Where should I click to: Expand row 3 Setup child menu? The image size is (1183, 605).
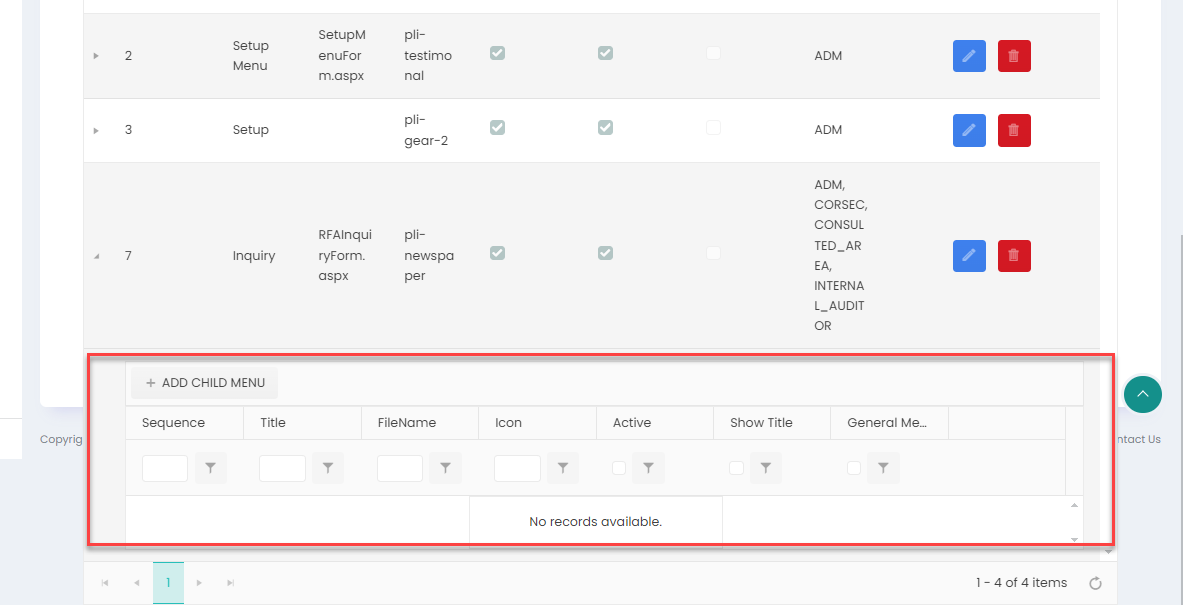point(96,130)
